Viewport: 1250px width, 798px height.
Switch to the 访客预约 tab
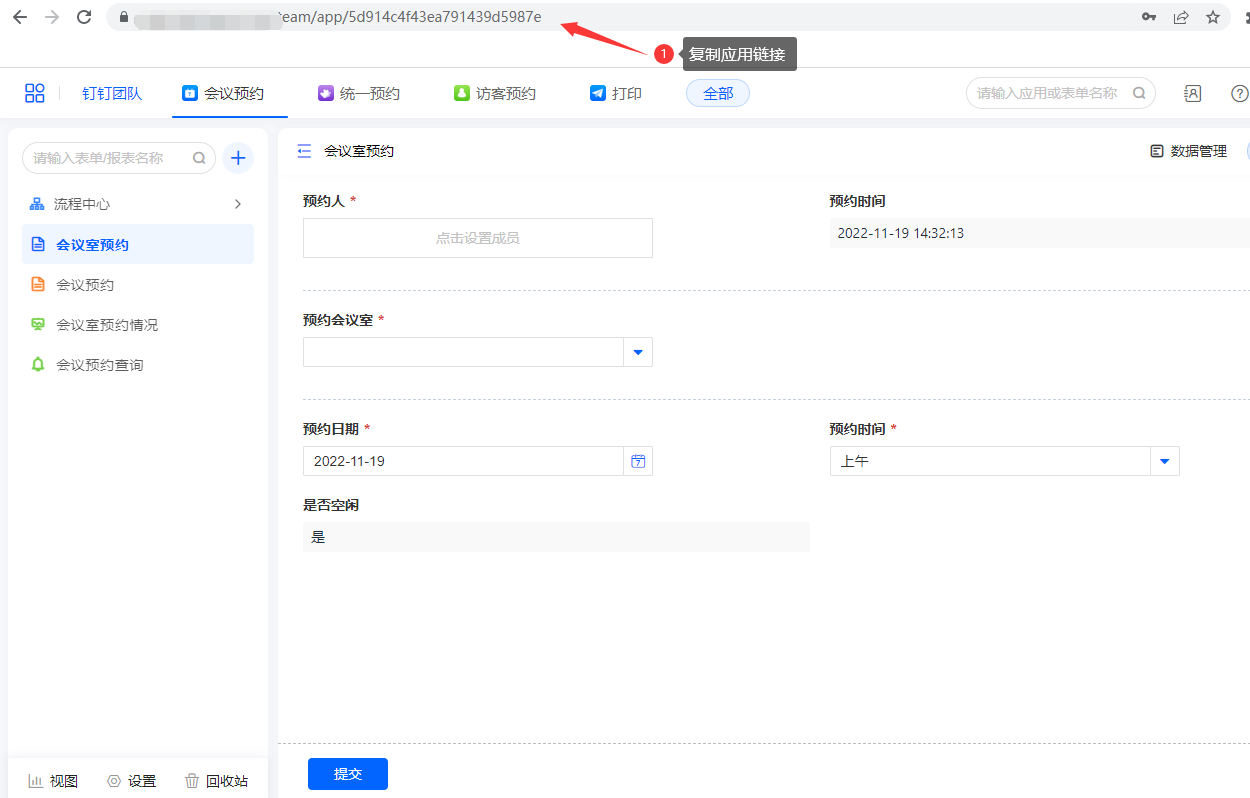tap(495, 93)
